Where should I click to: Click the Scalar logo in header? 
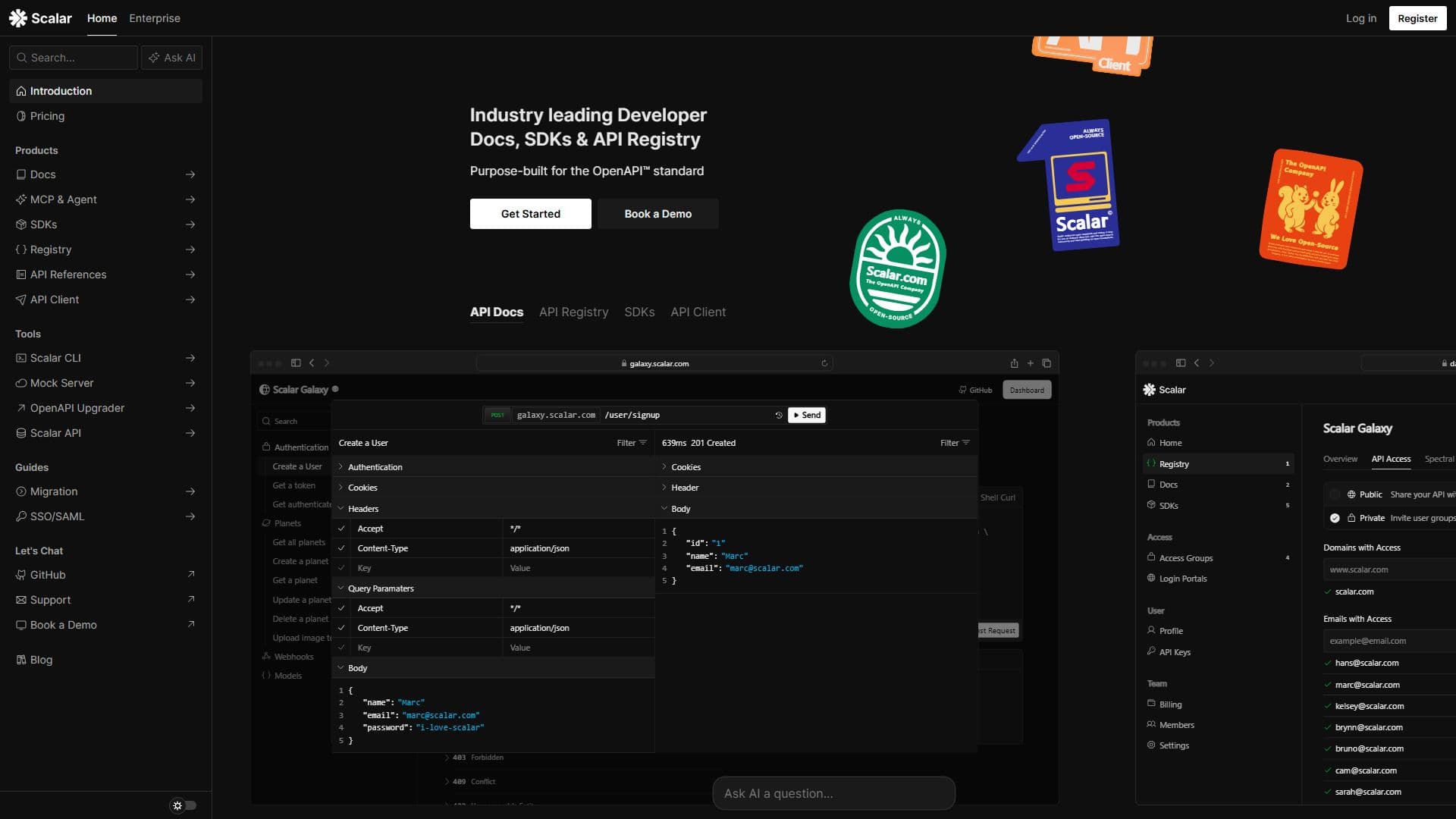click(40, 18)
